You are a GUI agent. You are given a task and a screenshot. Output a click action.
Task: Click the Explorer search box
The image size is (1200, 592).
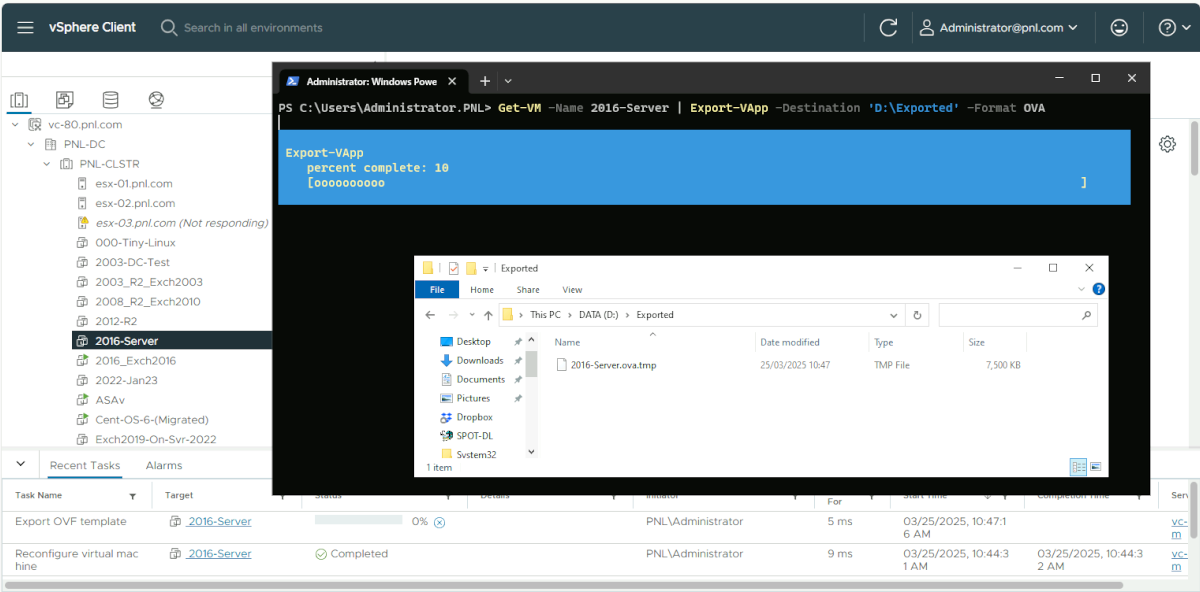[1018, 315]
